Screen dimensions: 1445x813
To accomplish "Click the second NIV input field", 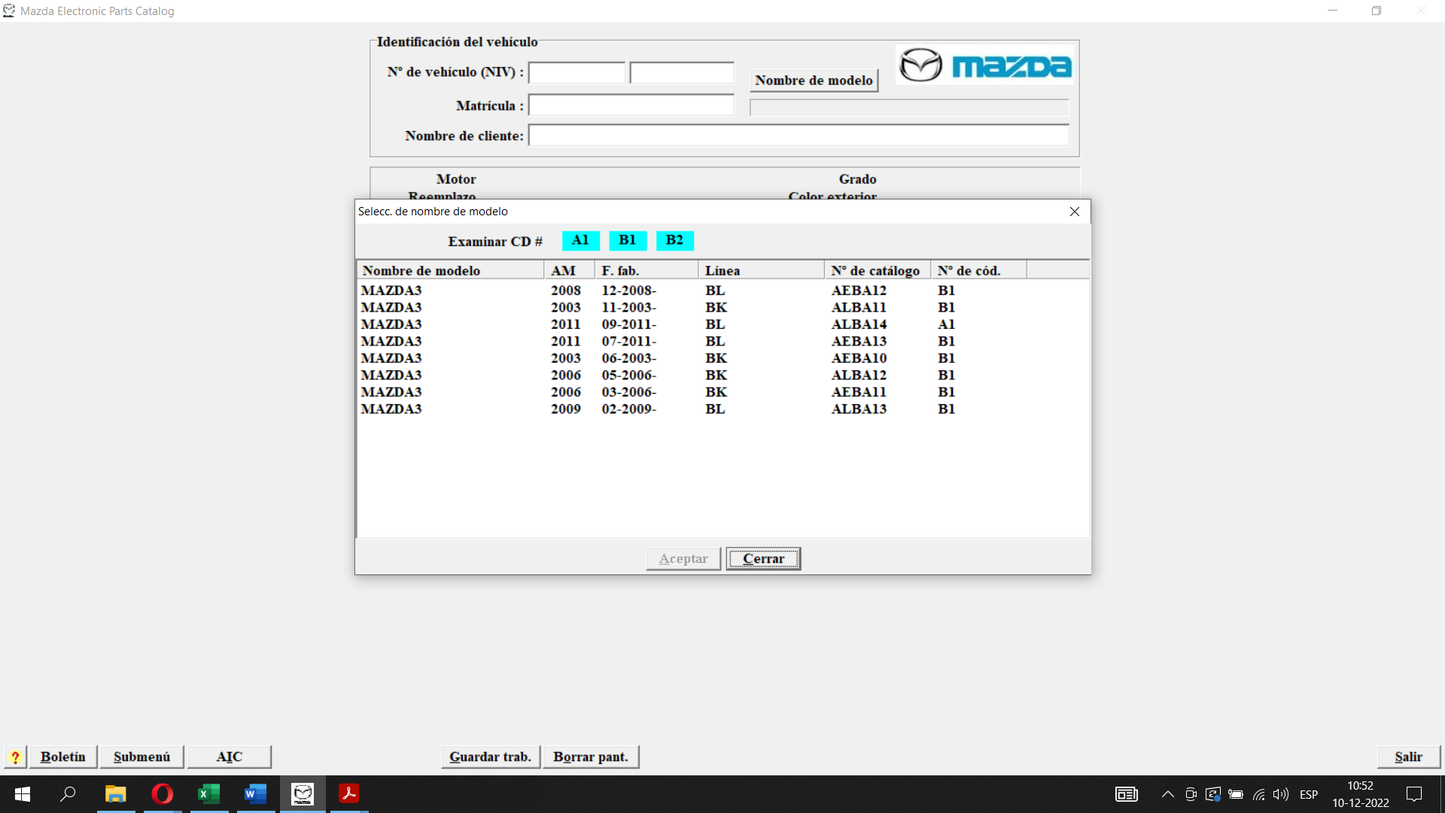I will (x=682, y=73).
